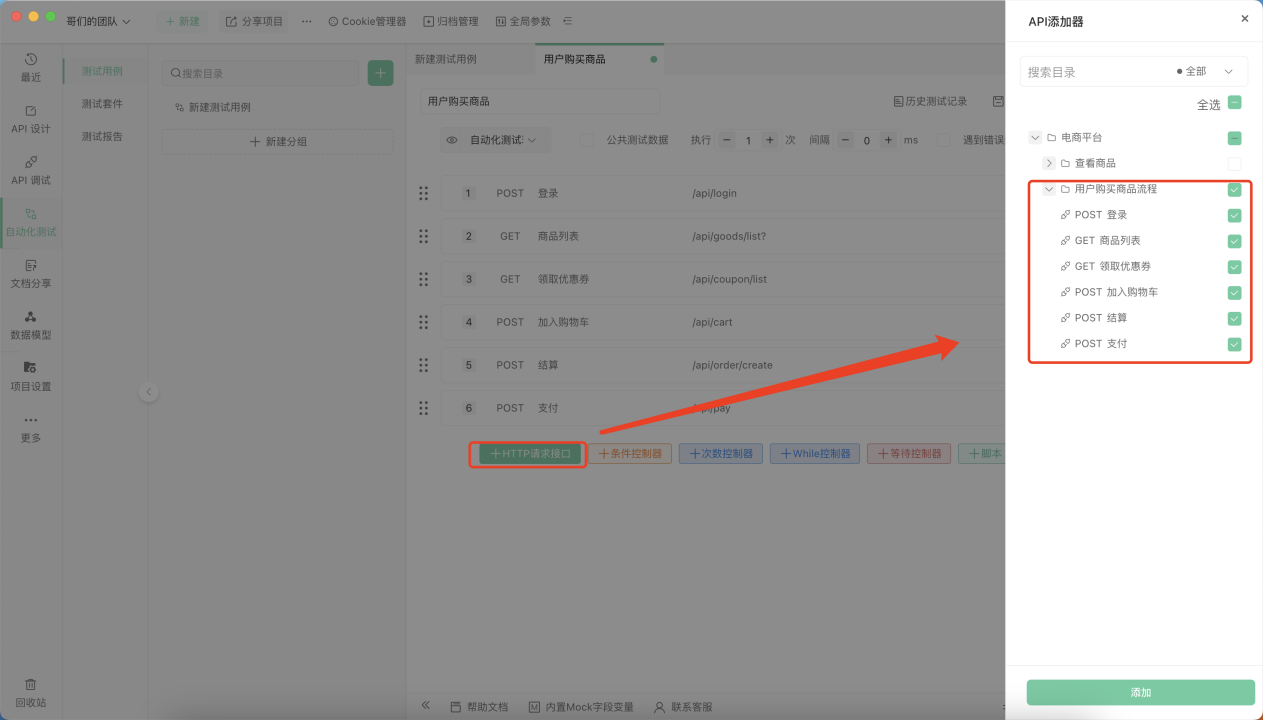This screenshot has width=1263, height=720.
Task: Toggle the 全选 select-all checkbox
Action: 1235,103
